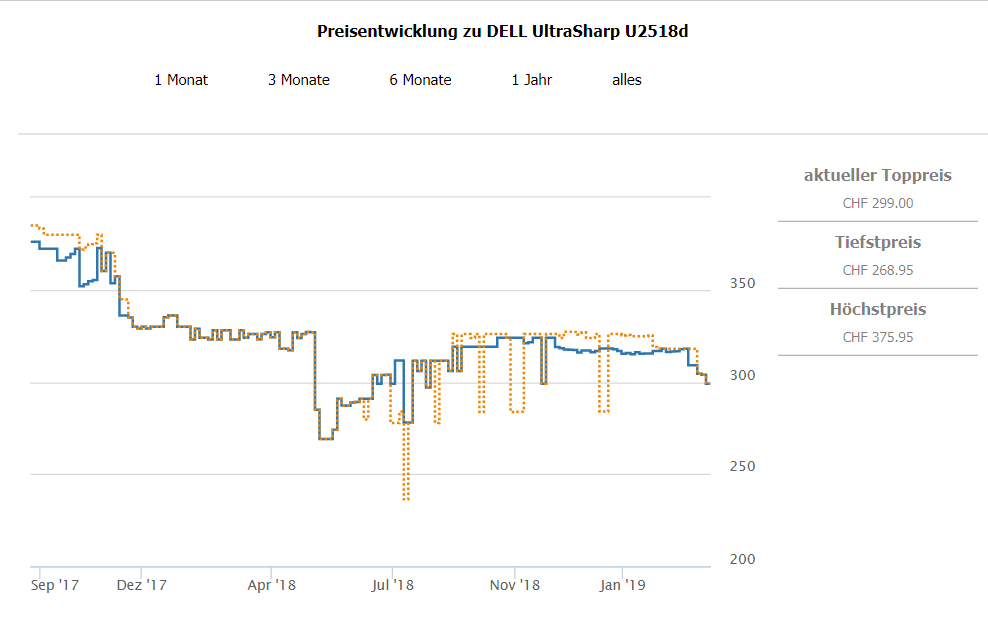Click the '200' y-axis label
988x617 pixels.
742,559
